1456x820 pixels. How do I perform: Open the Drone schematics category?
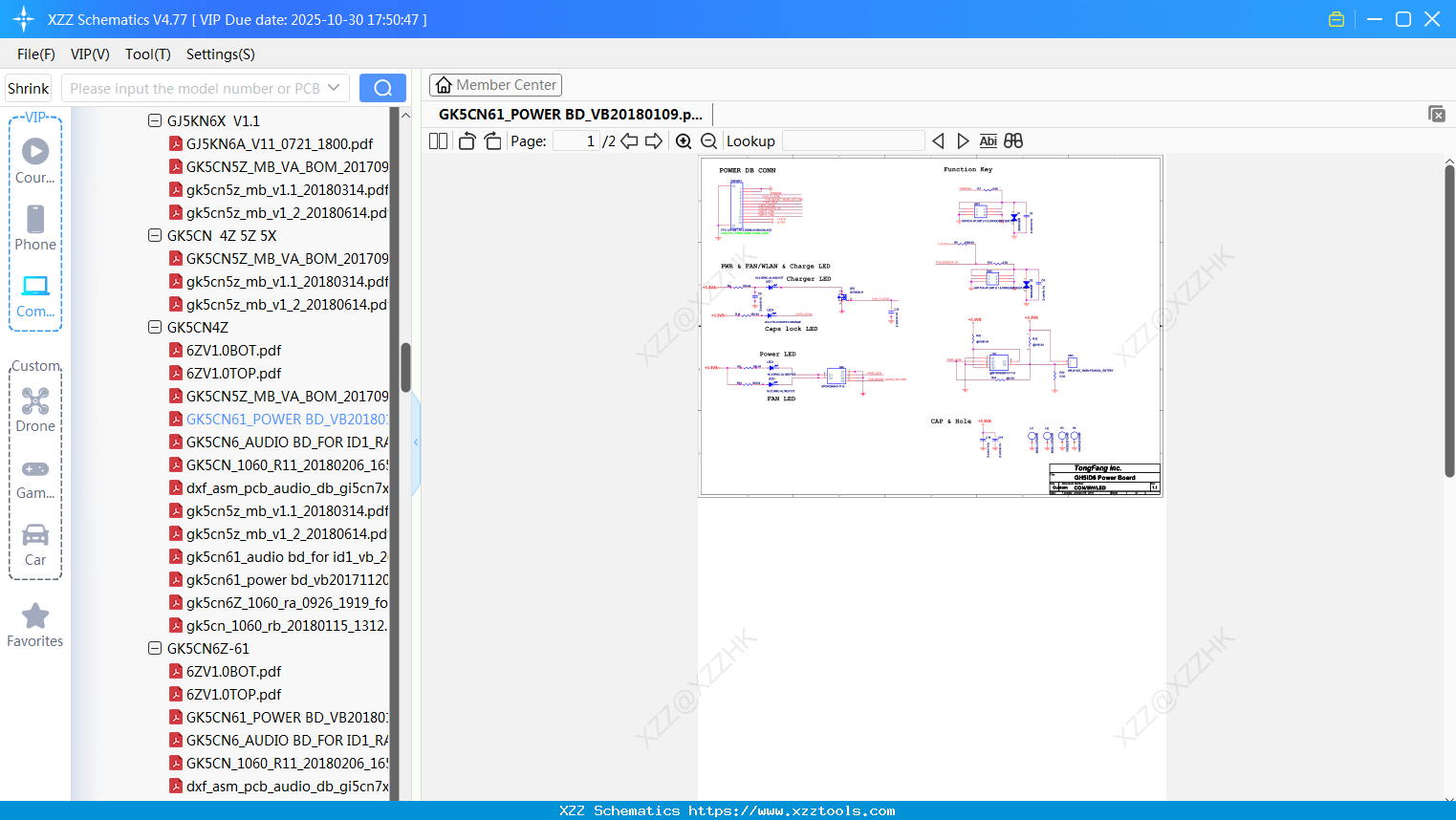pyautogui.click(x=35, y=409)
